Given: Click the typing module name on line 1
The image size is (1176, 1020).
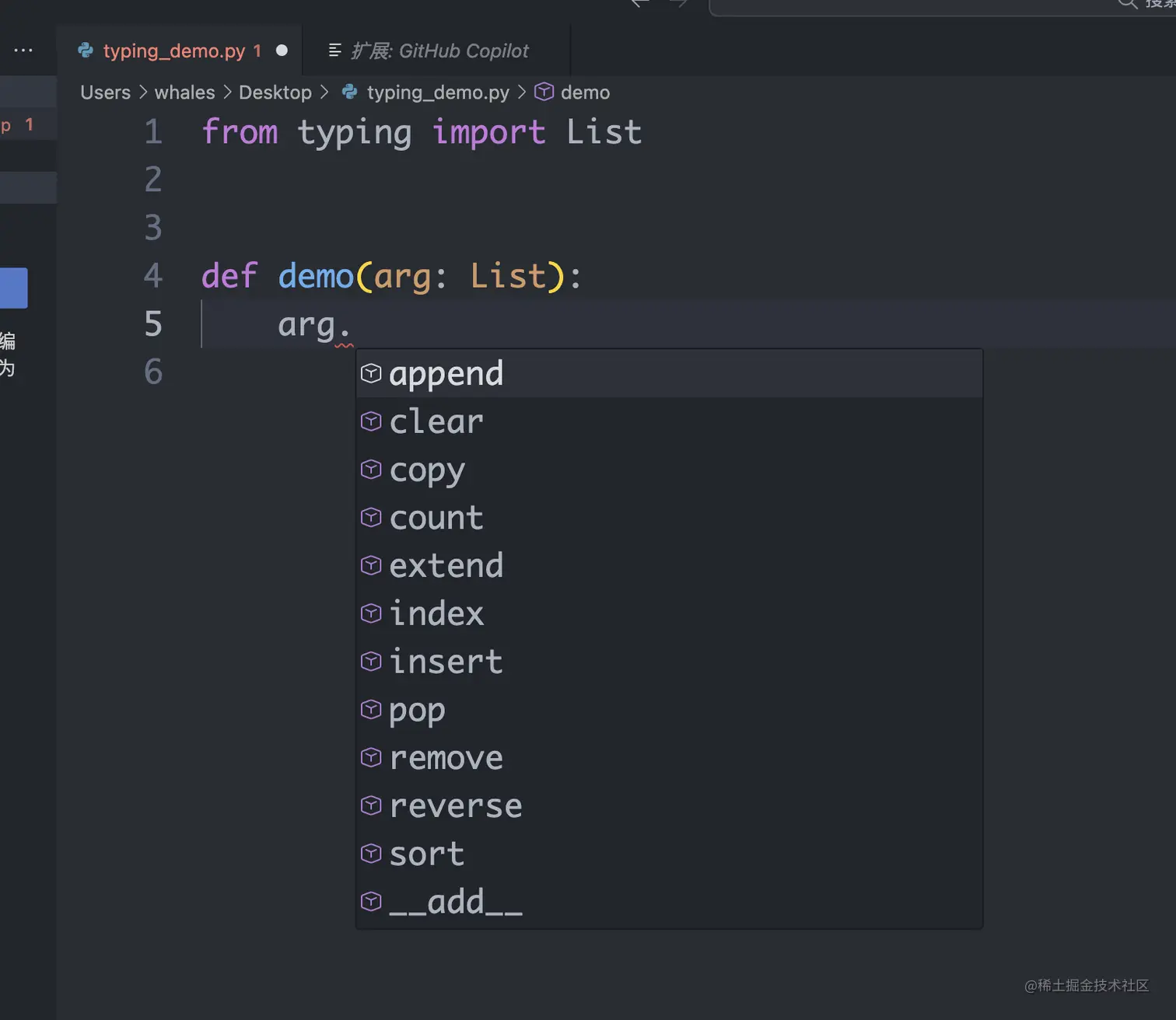Looking at the screenshot, I should tap(355, 134).
